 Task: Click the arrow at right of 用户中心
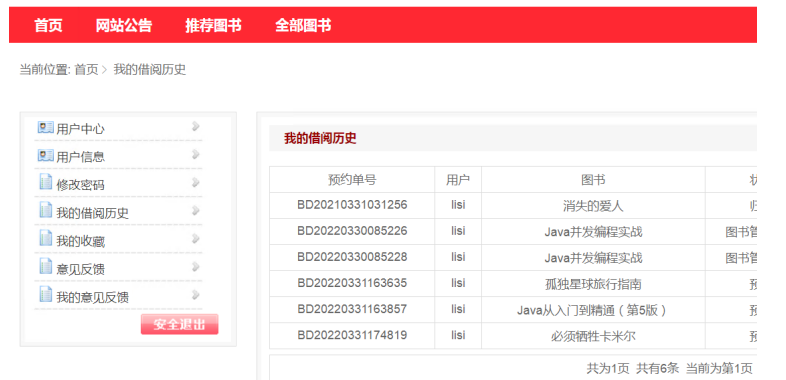pos(195,126)
